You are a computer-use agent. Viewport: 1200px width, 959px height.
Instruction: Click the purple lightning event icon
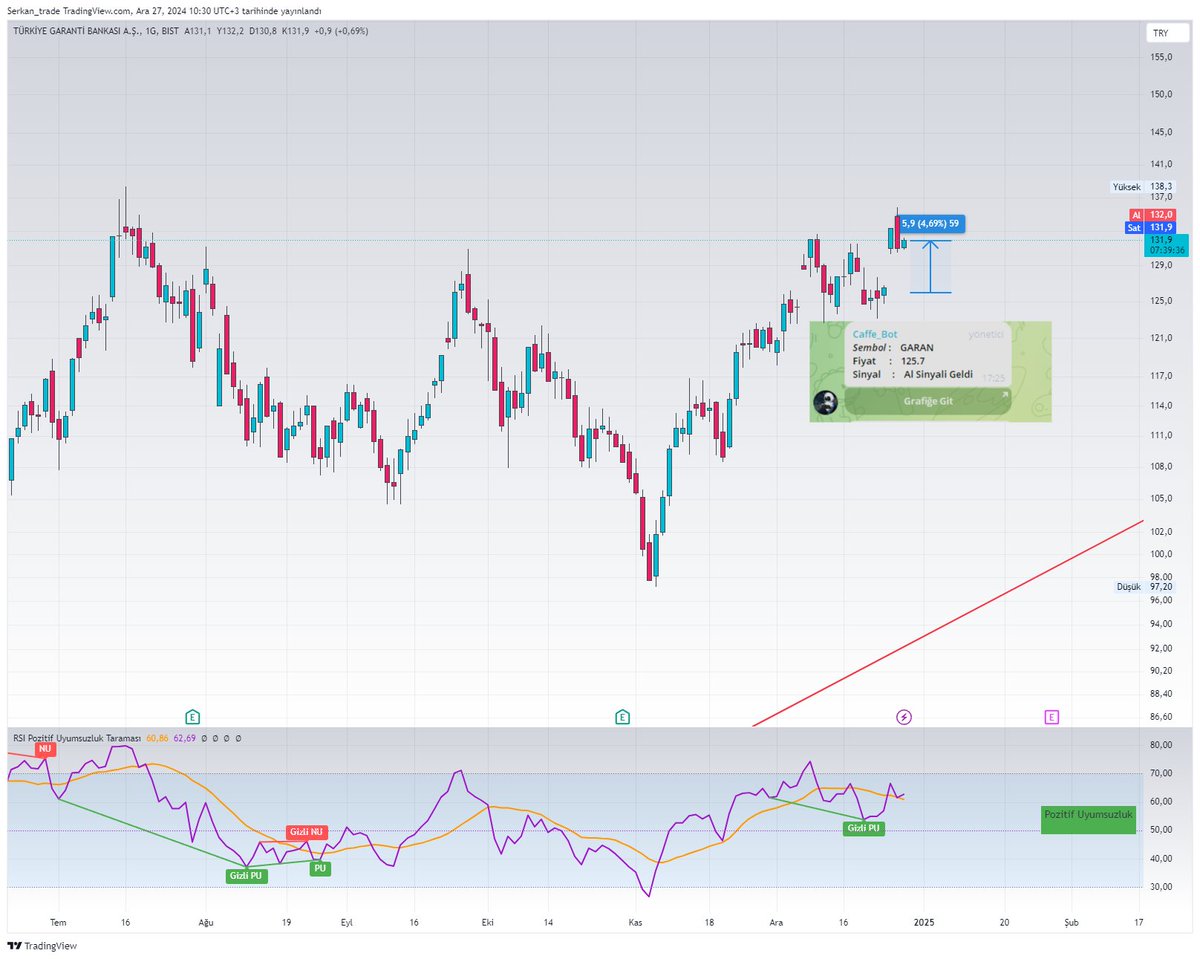904,716
